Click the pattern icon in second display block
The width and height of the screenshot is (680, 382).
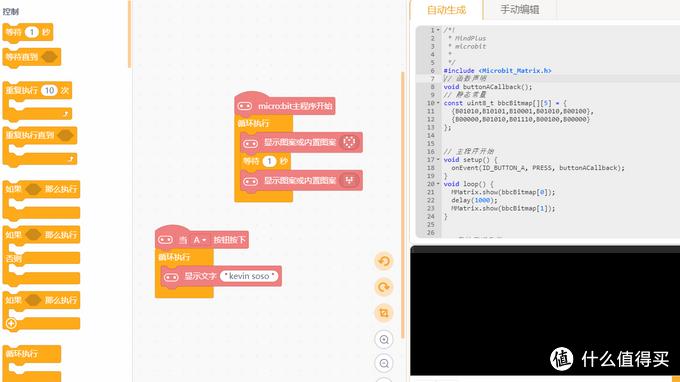(349, 180)
